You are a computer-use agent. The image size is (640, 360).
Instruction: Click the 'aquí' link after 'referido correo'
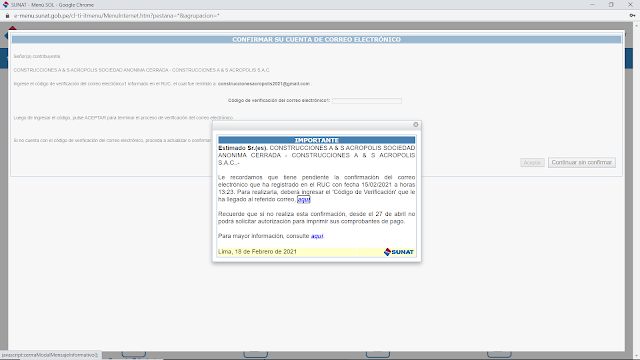point(304,200)
